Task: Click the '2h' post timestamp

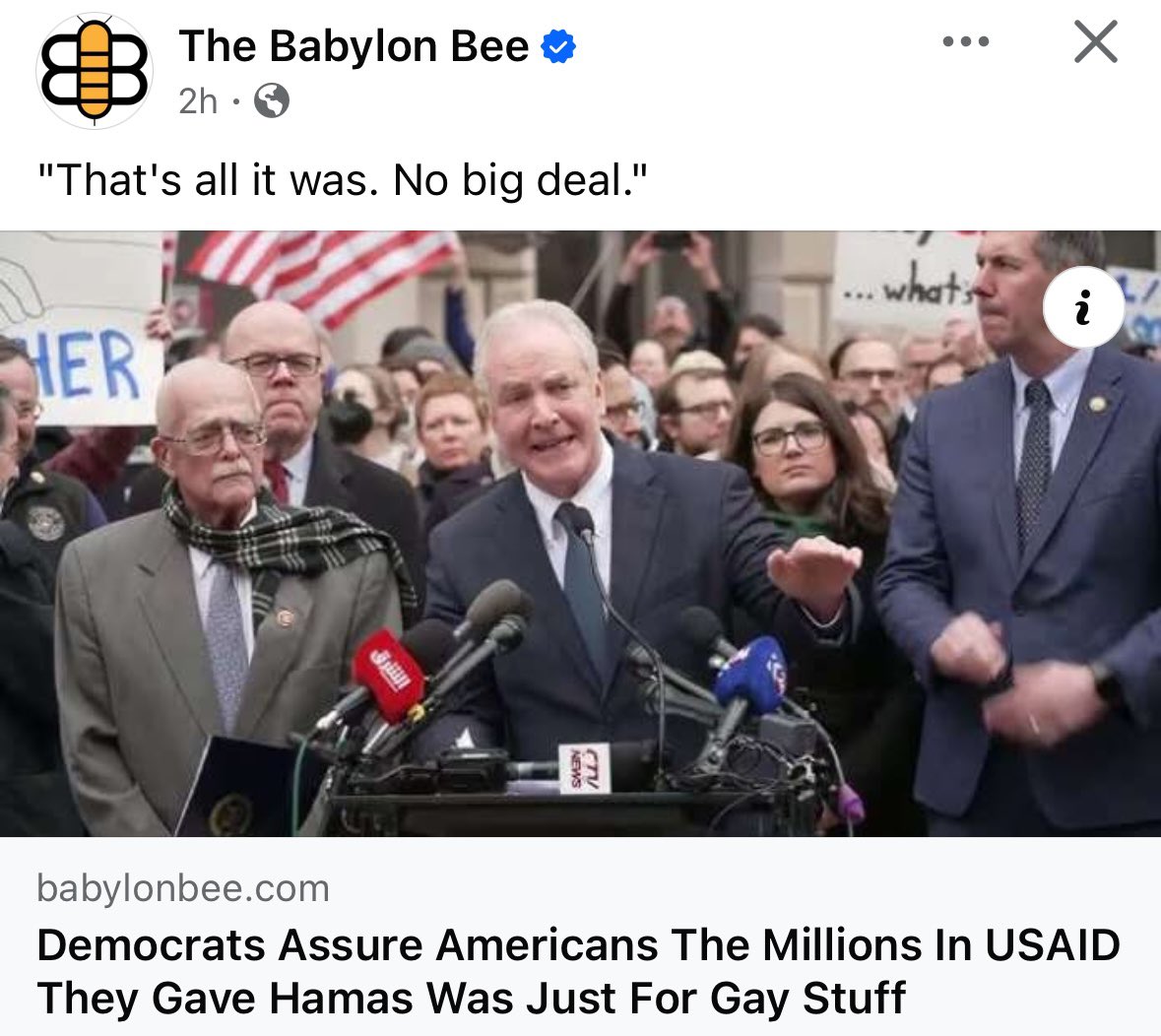Action: coord(198,101)
